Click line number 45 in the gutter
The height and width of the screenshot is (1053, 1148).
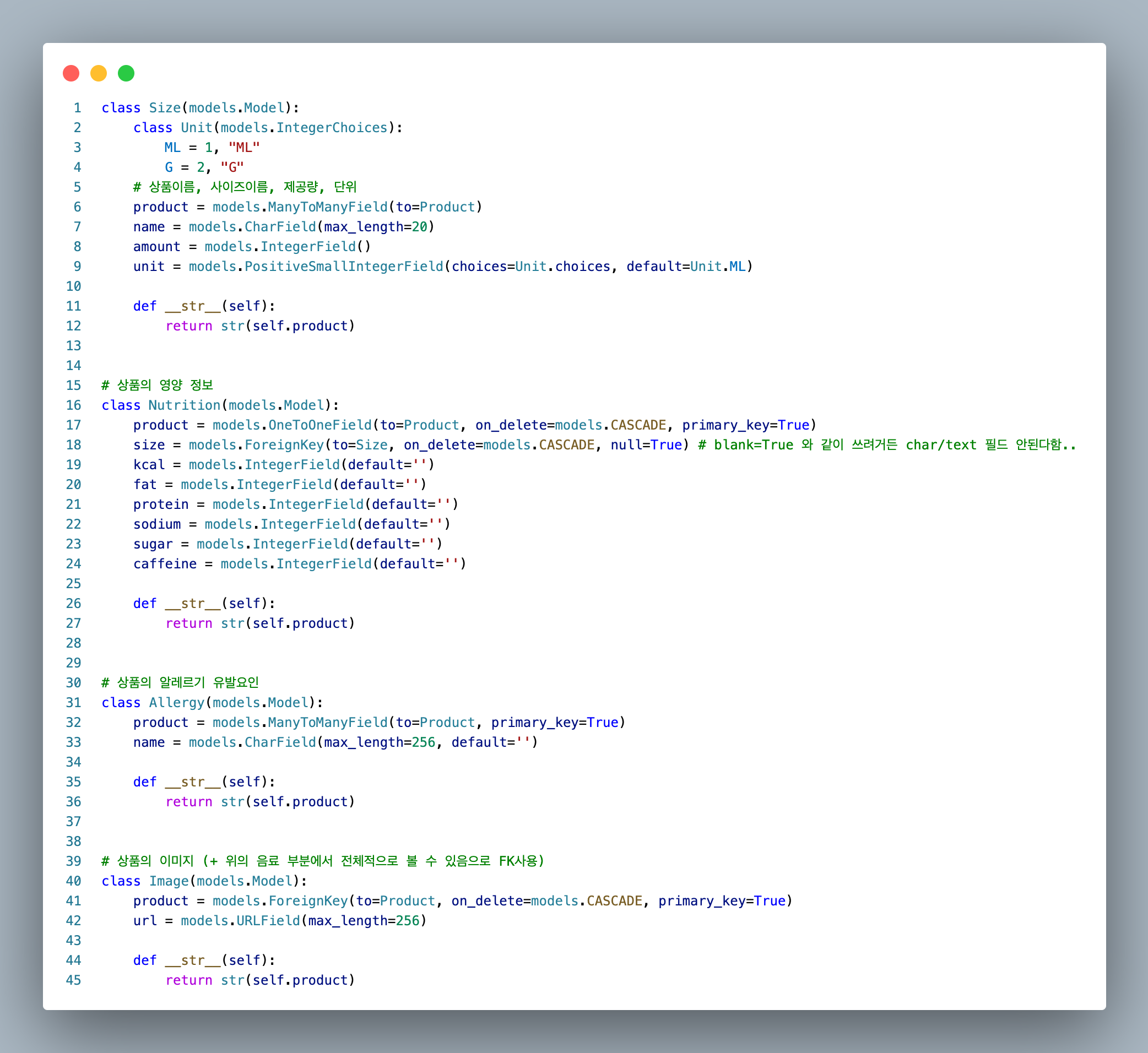pos(73,980)
